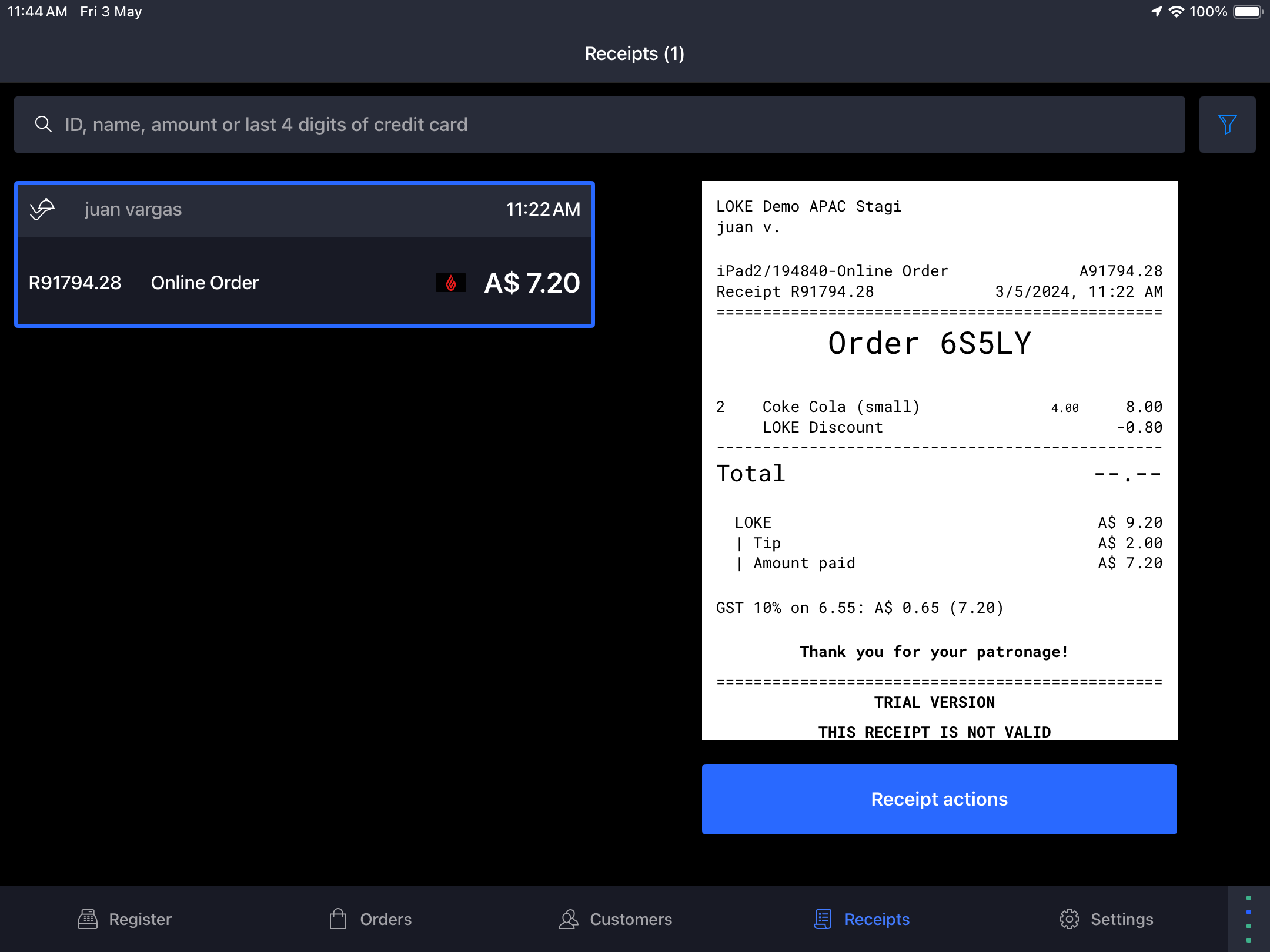
Task: Click the search magnifier icon
Action: tap(44, 124)
